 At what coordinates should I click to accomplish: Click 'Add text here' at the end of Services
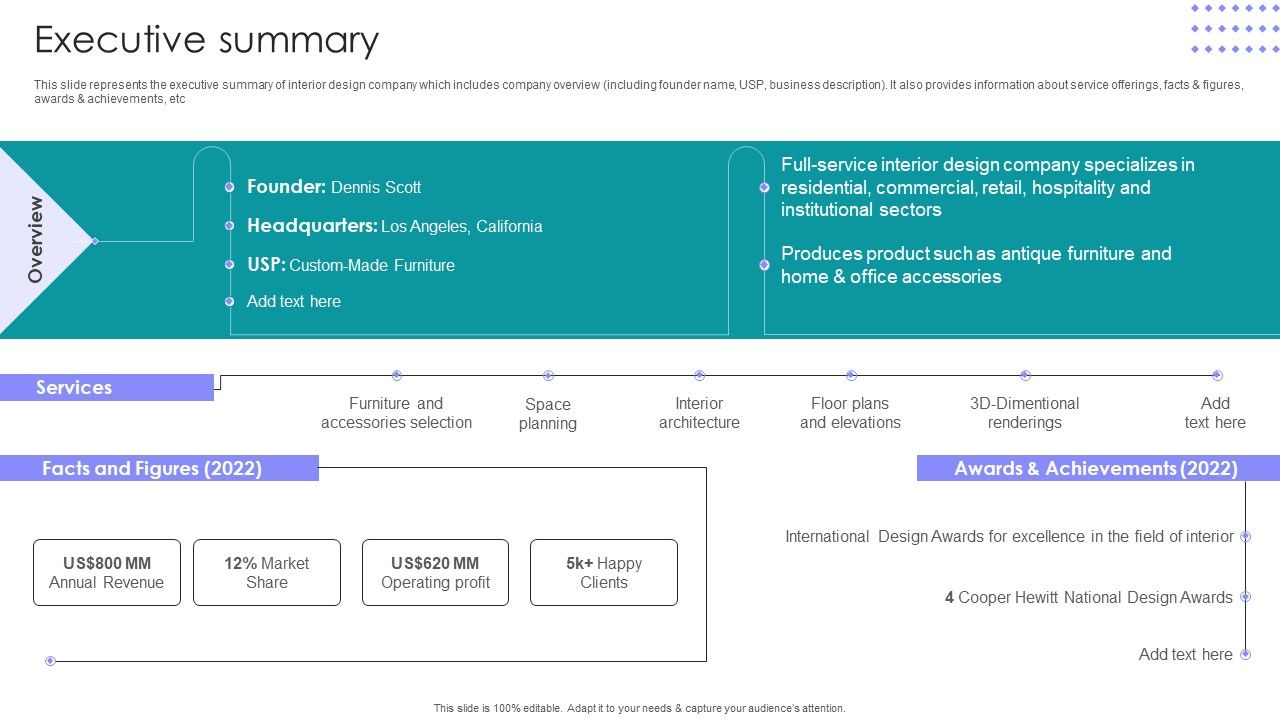pyautogui.click(x=1215, y=413)
